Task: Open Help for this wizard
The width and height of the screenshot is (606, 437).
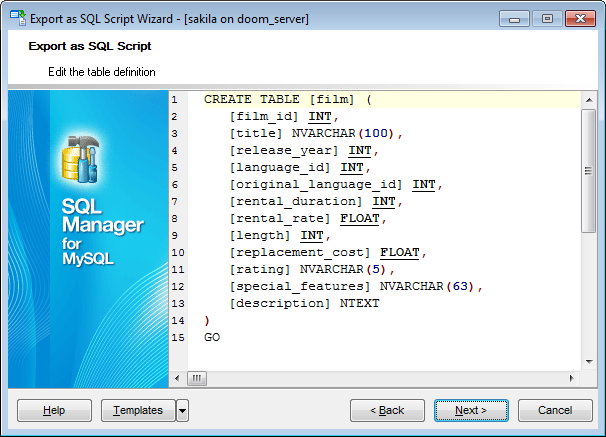Action: [54, 410]
